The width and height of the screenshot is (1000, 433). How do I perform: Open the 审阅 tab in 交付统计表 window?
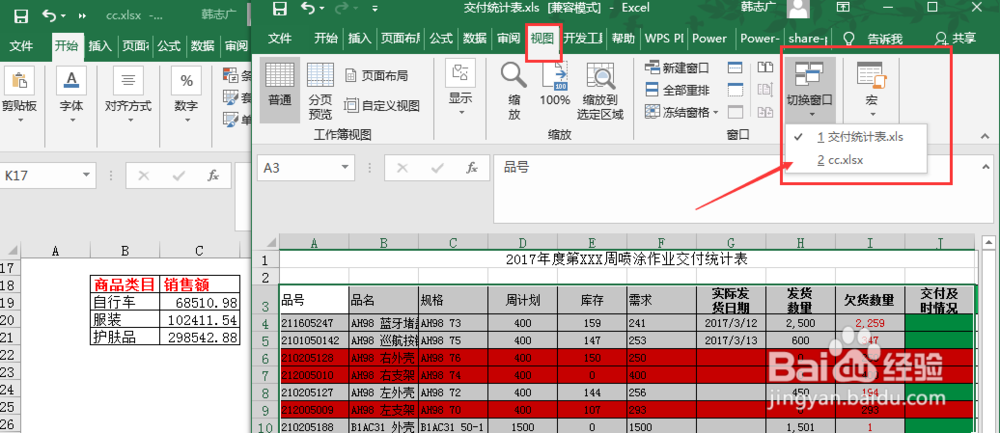pyautogui.click(x=509, y=38)
